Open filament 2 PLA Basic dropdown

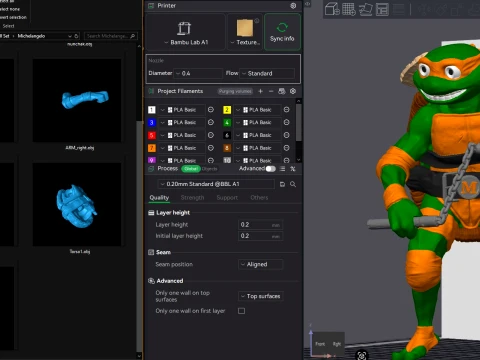click(x=257, y=110)
